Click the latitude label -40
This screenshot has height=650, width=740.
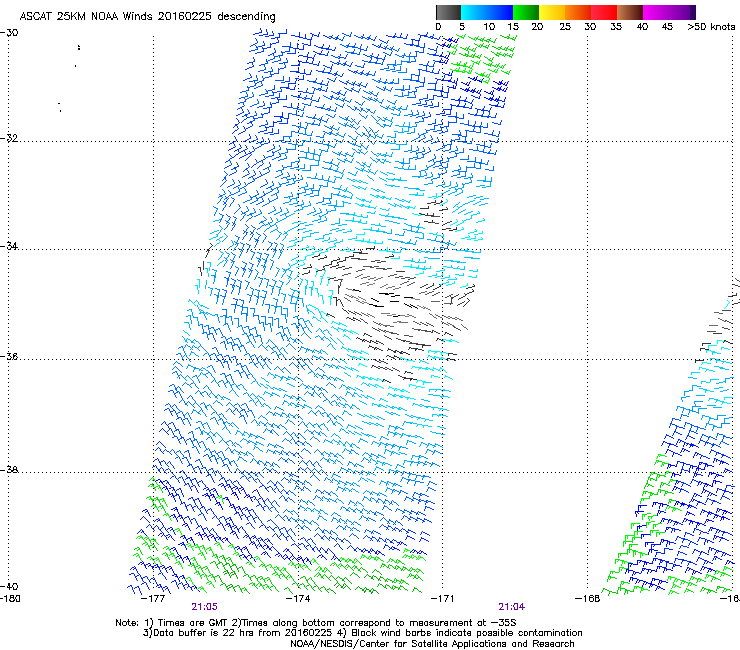point(9,586)
